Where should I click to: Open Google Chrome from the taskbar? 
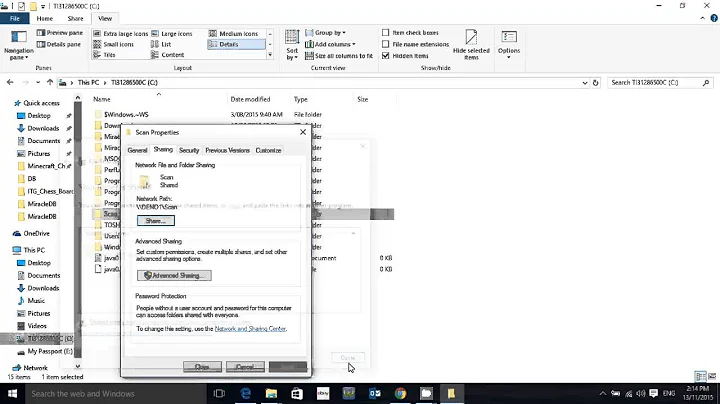(x=400, y=393)
